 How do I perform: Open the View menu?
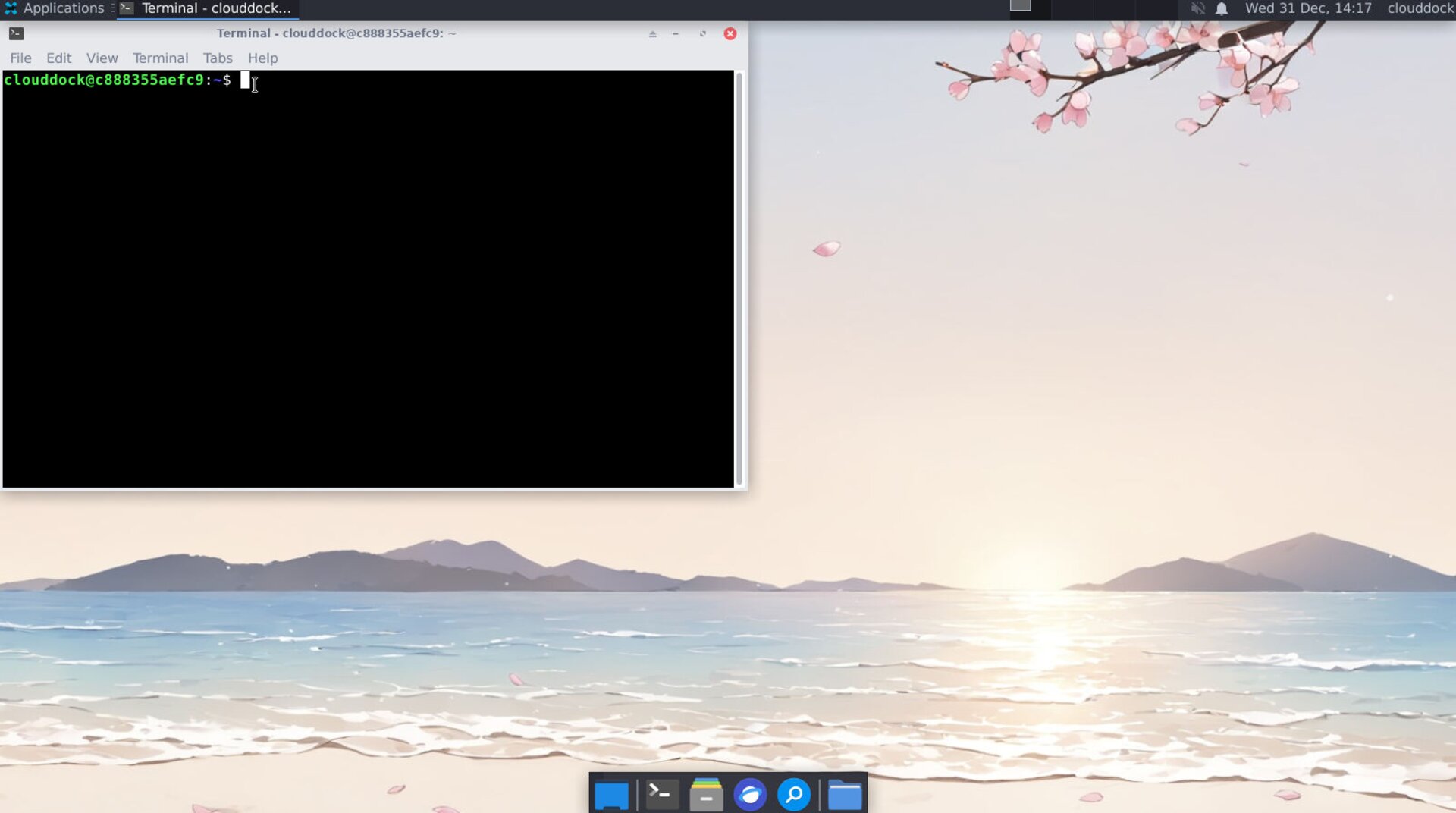click(x=102, y=58)
